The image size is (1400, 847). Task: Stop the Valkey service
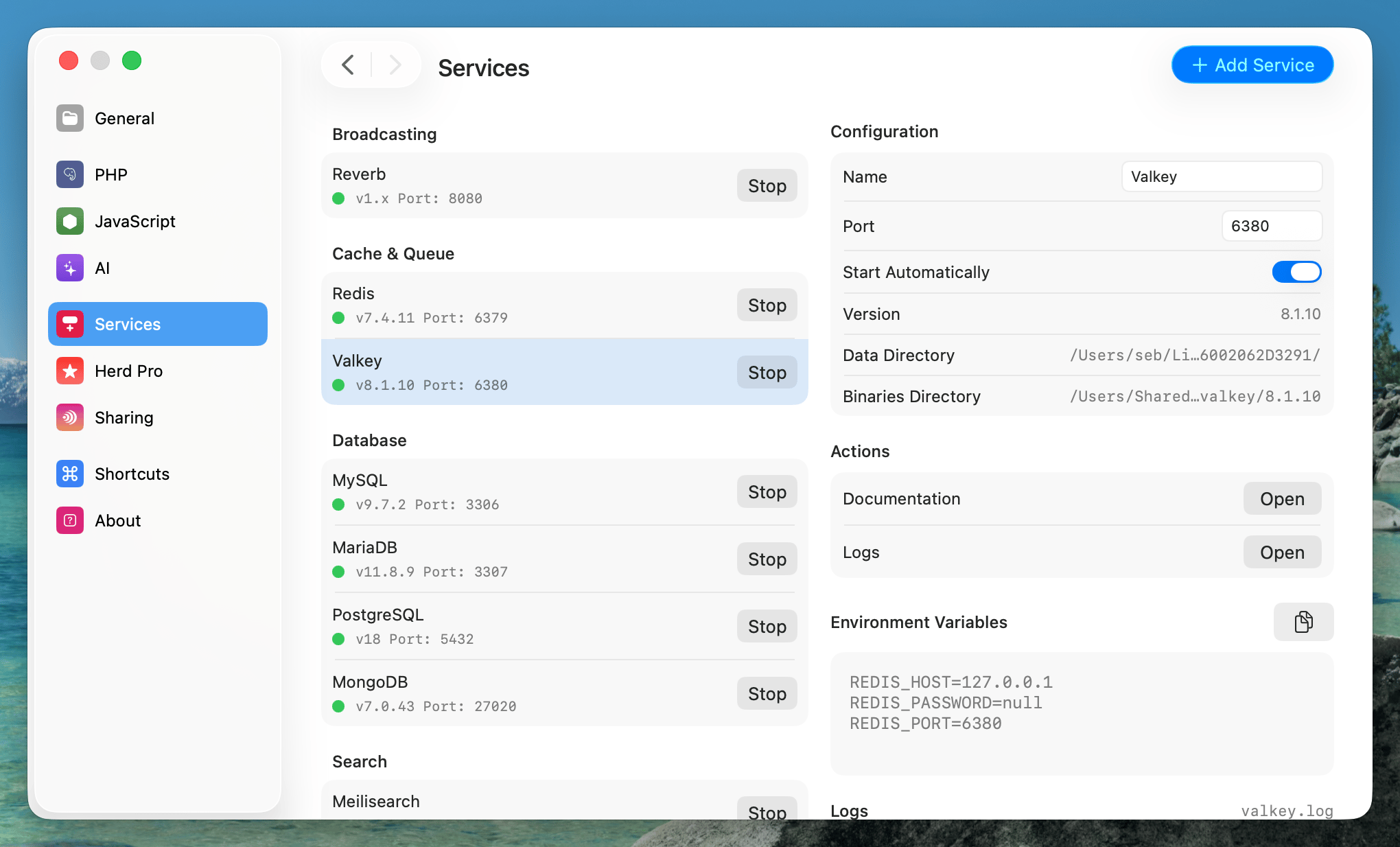click(x=767, y=373)
